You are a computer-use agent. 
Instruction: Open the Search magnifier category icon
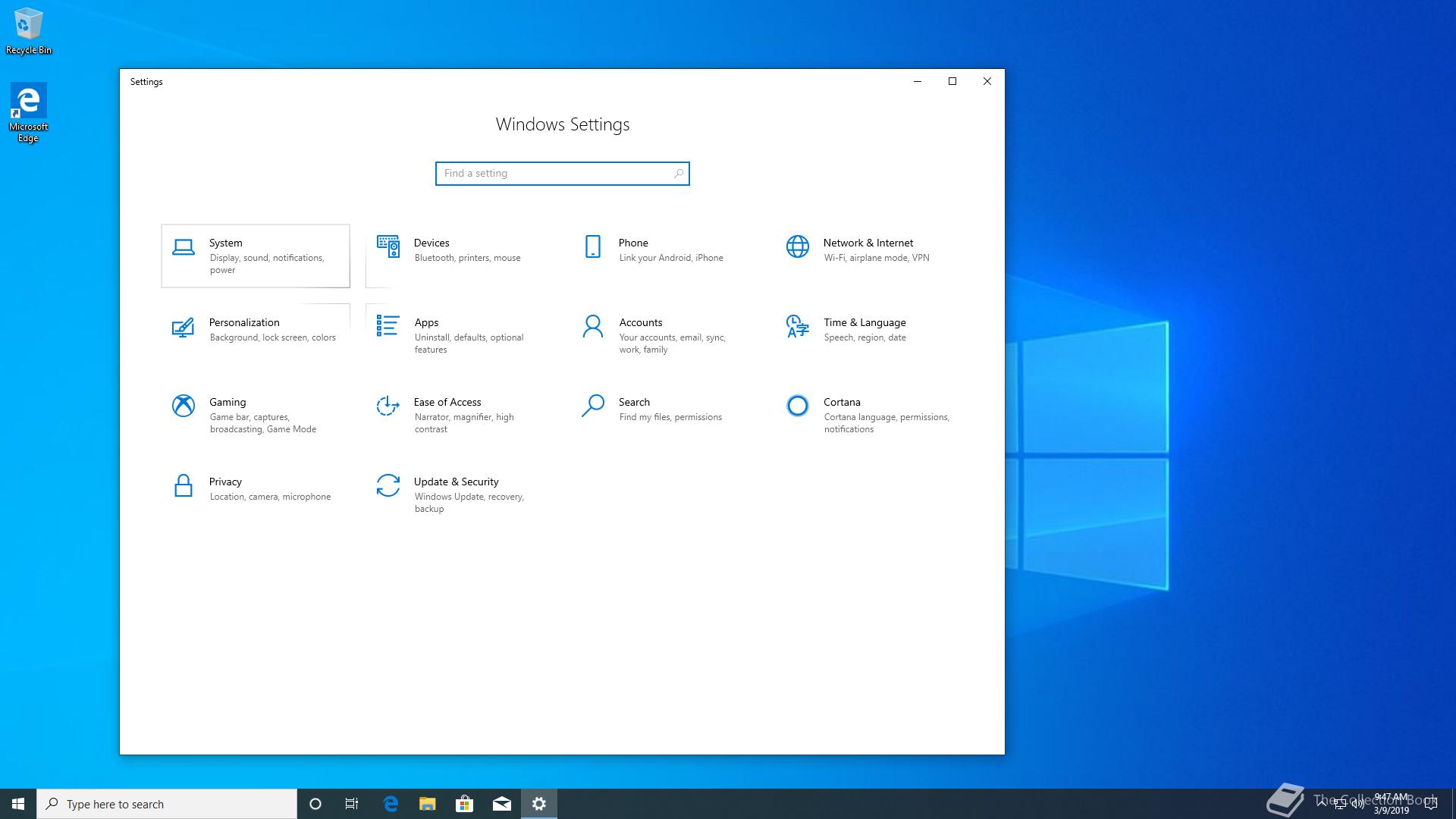[592, 406]
